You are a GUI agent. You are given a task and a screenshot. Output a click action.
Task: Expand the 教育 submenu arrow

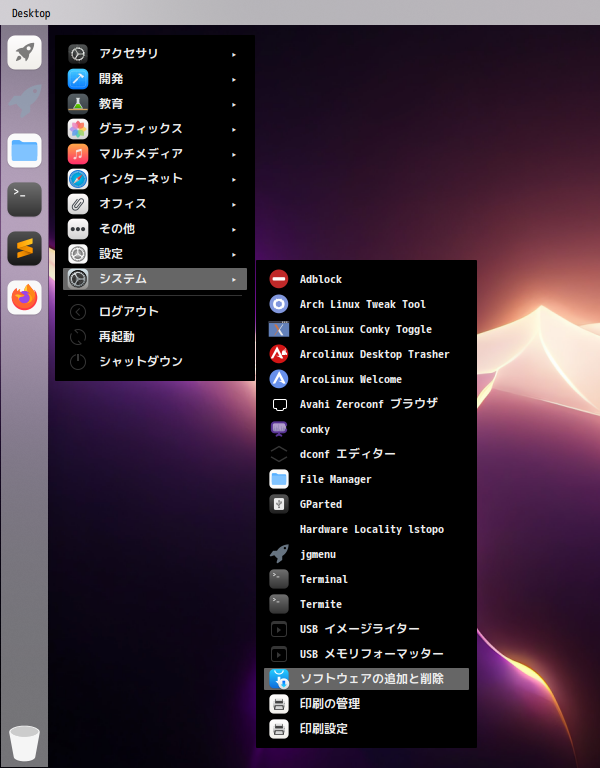[x=234, y=104]
